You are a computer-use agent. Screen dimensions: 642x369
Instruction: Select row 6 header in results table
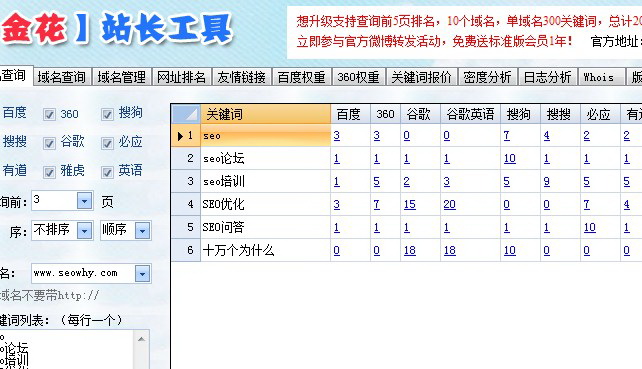(186, 250)
